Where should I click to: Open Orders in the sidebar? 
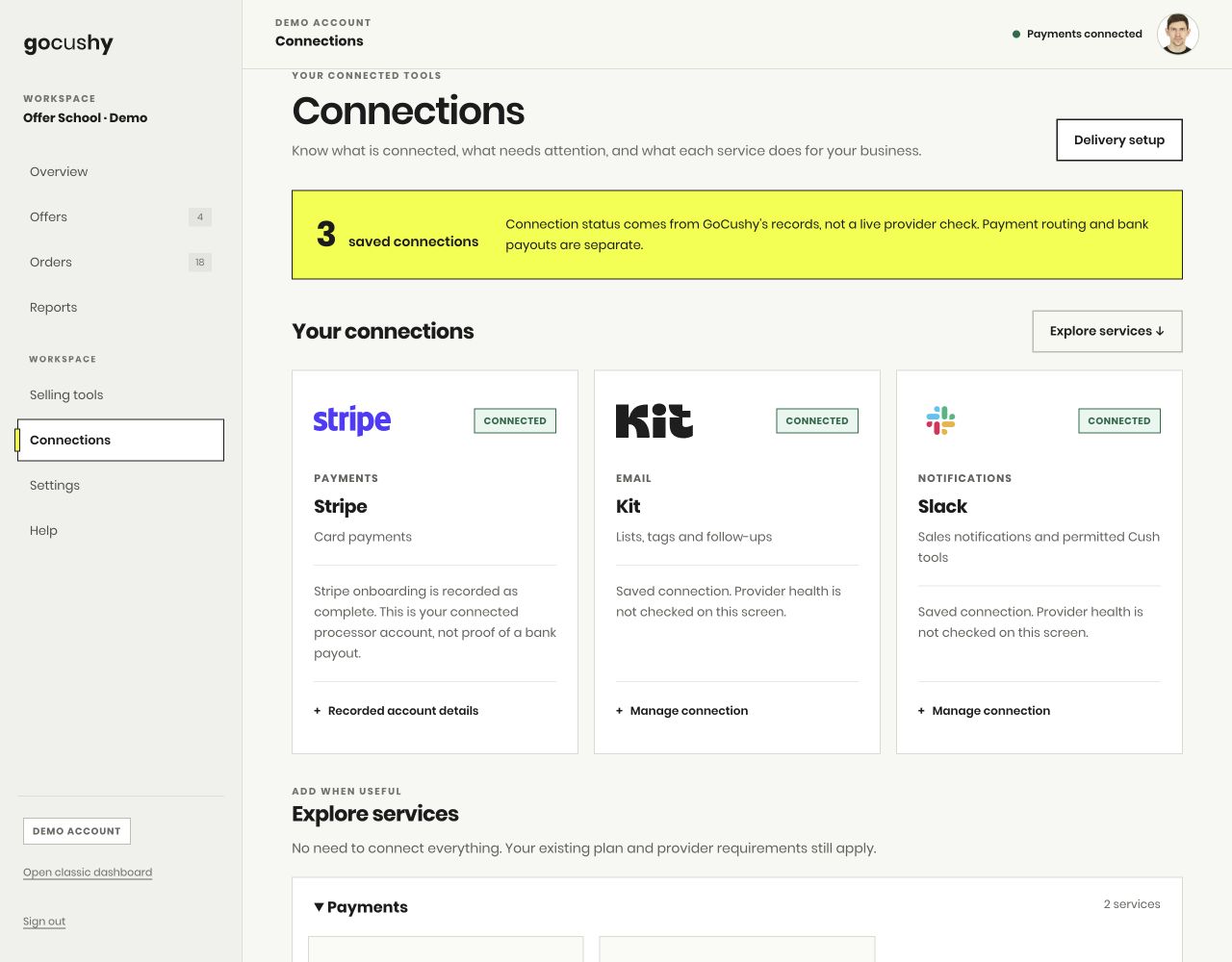[x=120, y=262]
